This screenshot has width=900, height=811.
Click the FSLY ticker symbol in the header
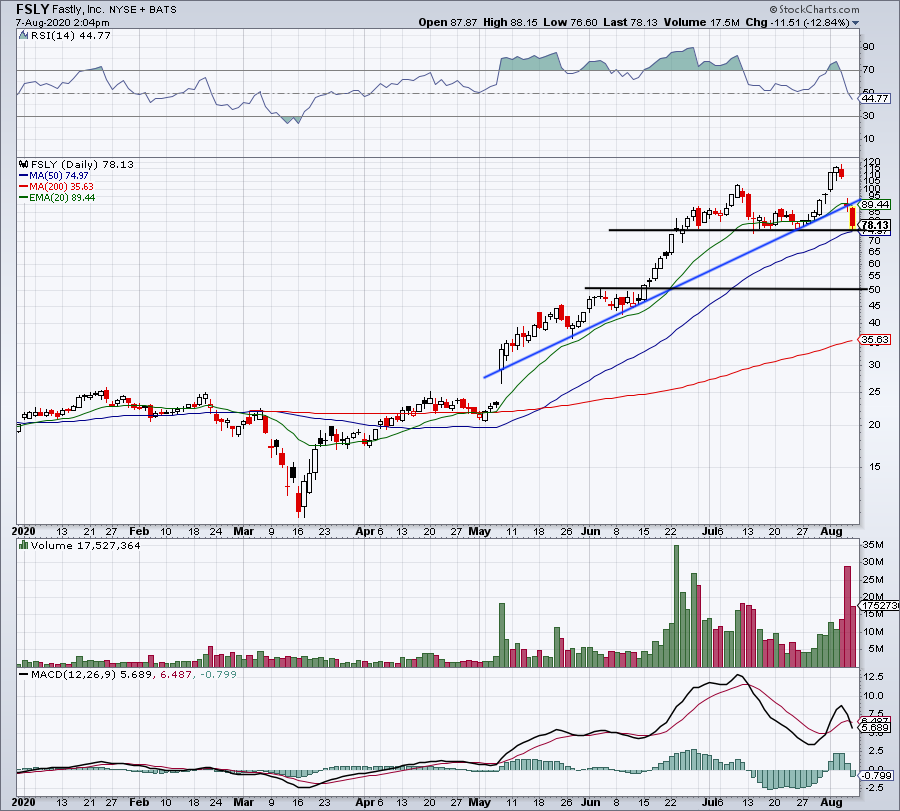(33, 9)
